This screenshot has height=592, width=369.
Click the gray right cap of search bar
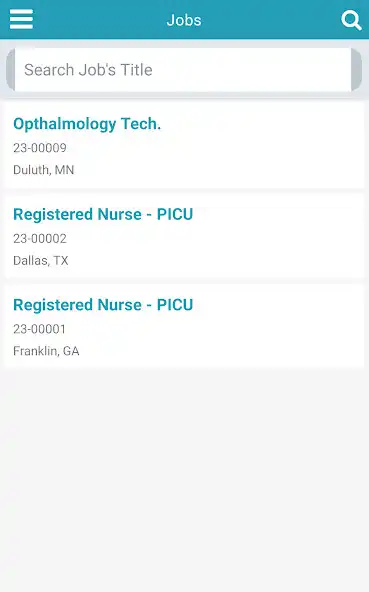point(357,70)
